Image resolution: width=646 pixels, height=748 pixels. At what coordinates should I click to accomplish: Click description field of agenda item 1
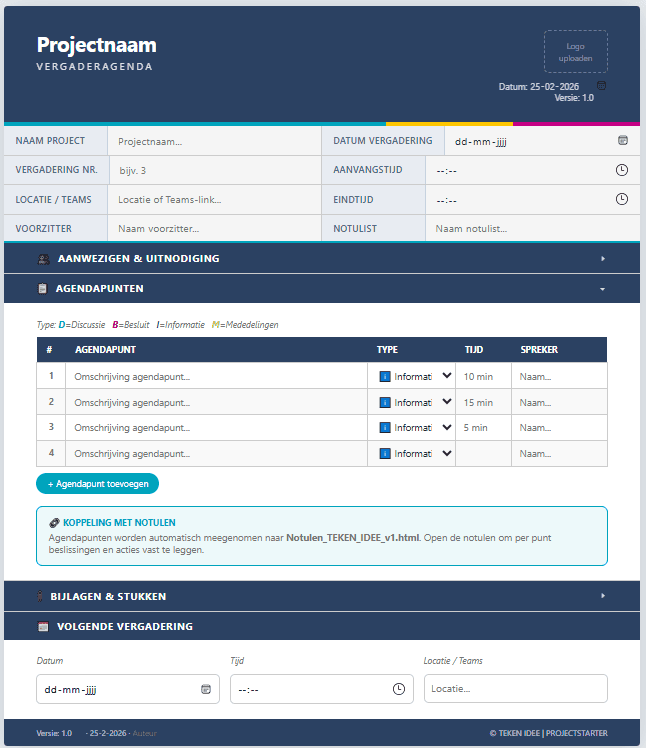[x=216, y=376]
